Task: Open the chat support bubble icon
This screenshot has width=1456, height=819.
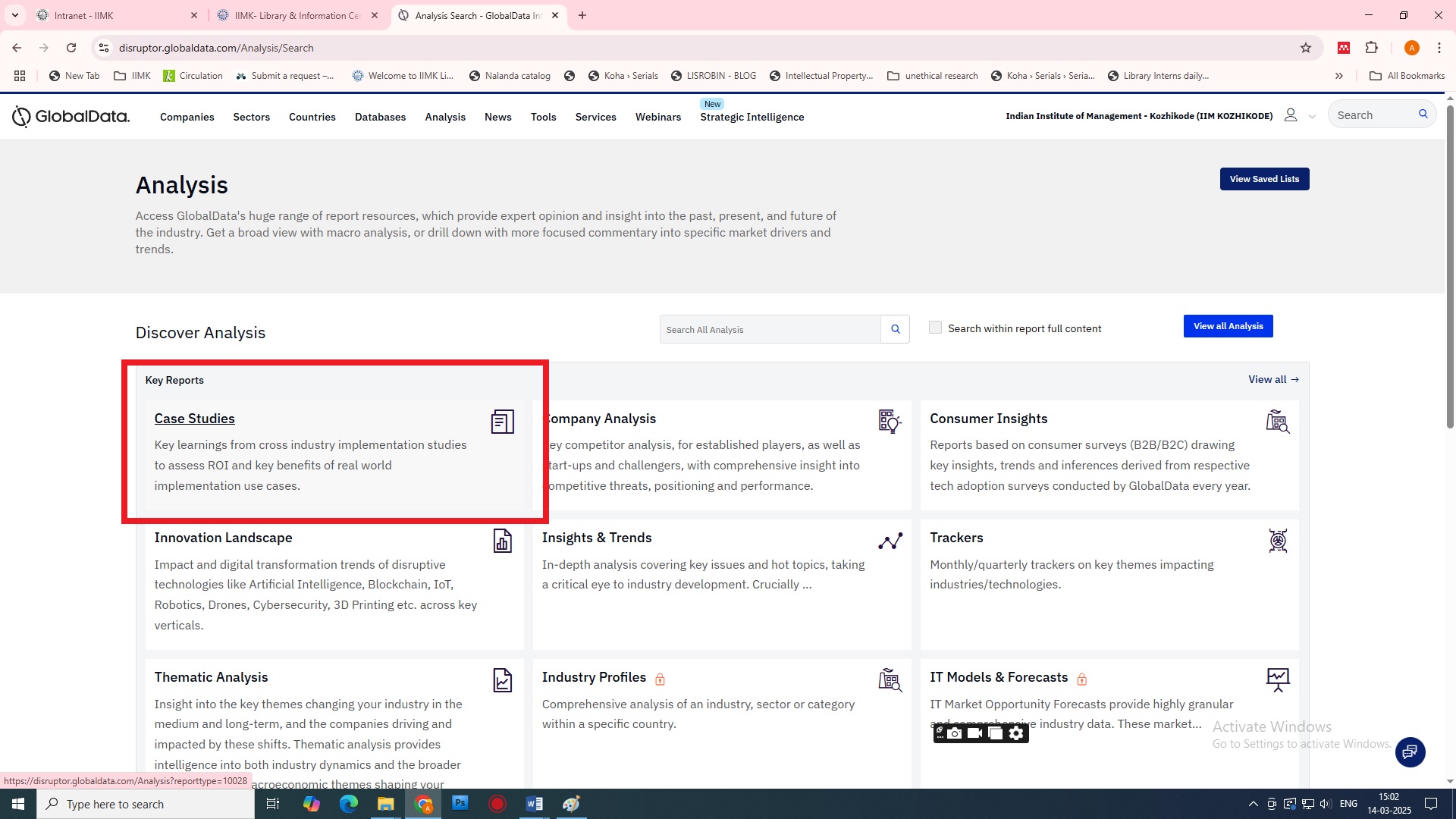Action: click(x=1410, y=752)
